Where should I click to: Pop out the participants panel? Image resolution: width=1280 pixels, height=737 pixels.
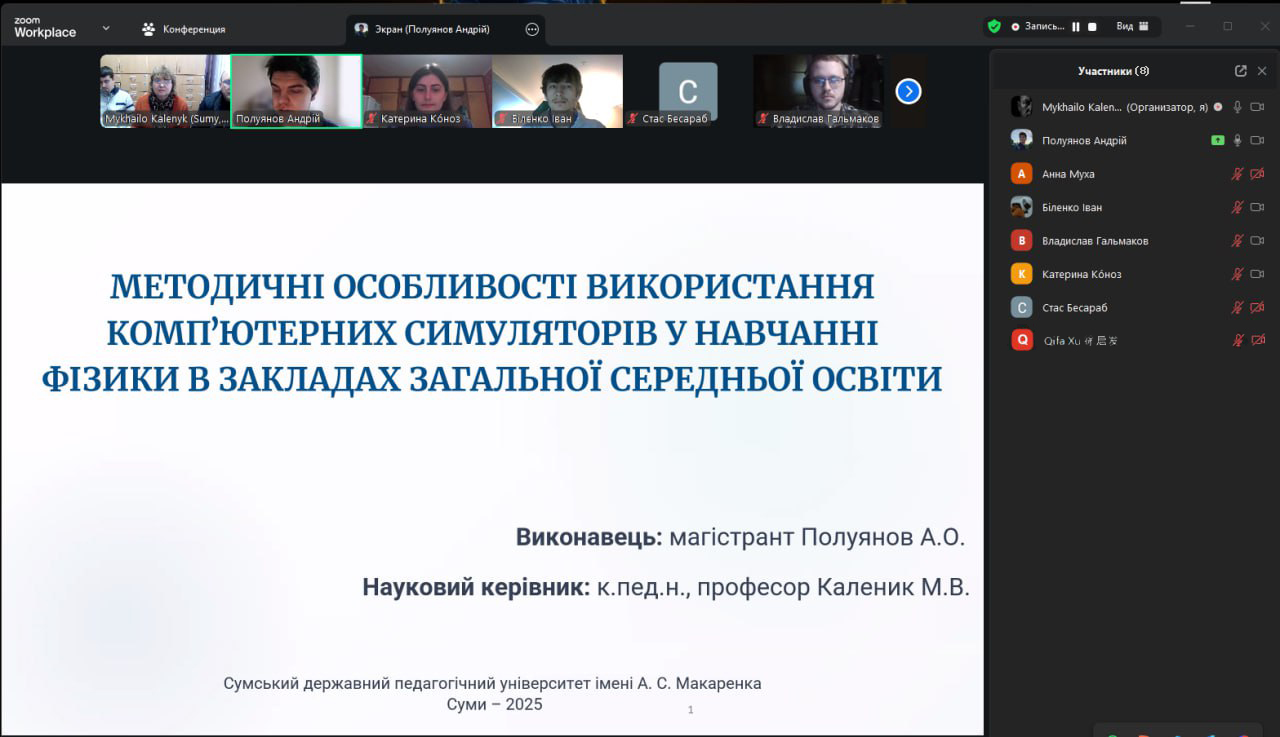1241,71
